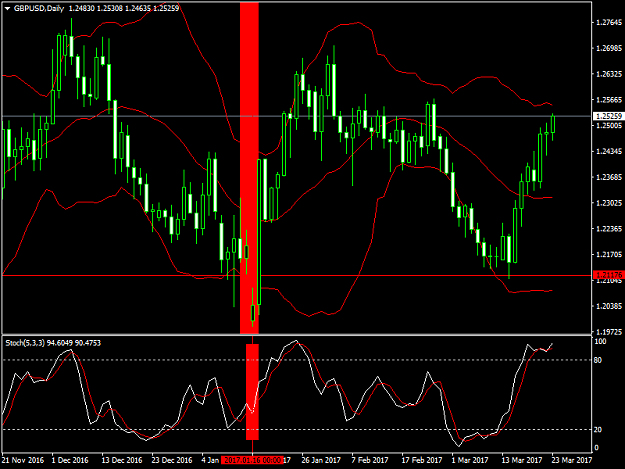This screenshot has width=625, height=469.
Task: Click price scale value 1.26985
Action: tap(609, 48)
